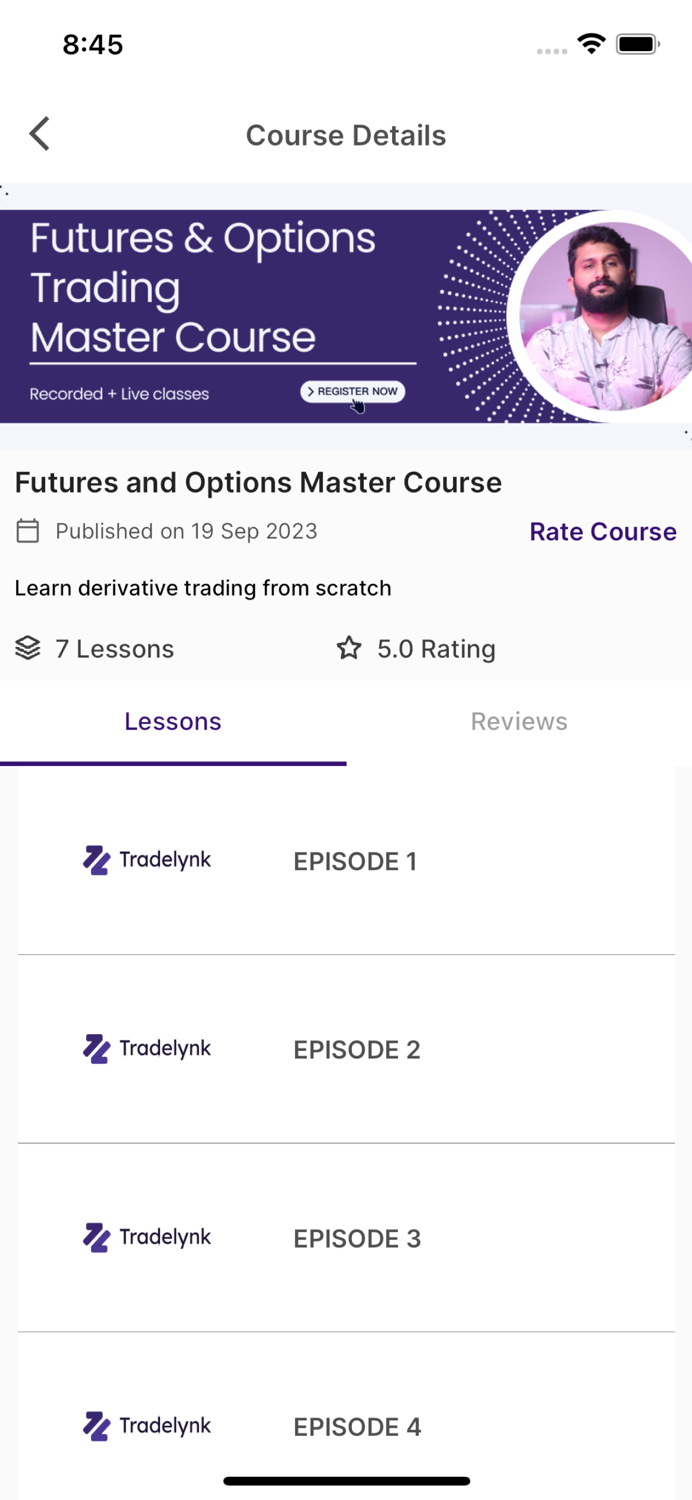Click the back chevron on Course Details
The image size is (692, 1500).
point(39,134)
